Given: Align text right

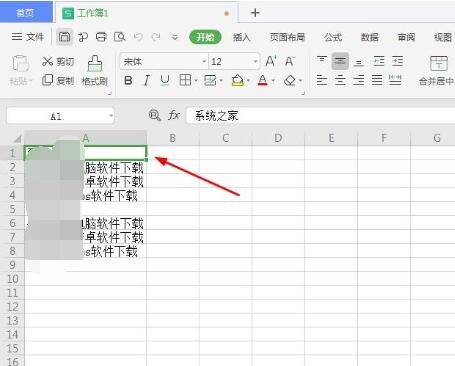Looking at the screenshot, I should click(x=359, y=80).
